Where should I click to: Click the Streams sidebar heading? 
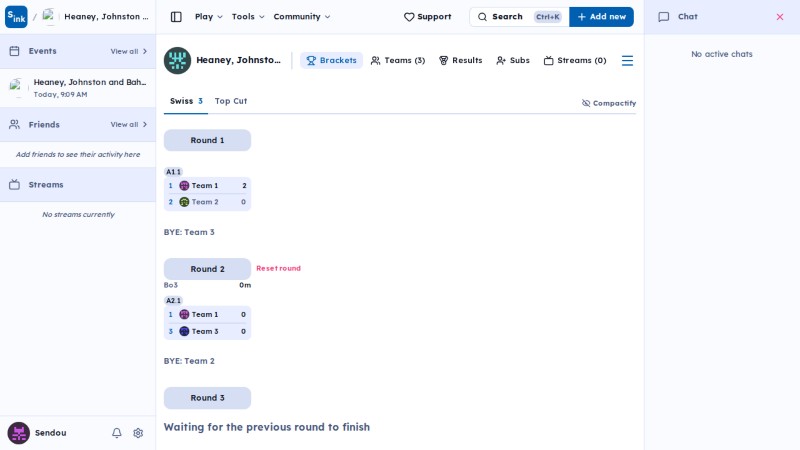(46, 185)
